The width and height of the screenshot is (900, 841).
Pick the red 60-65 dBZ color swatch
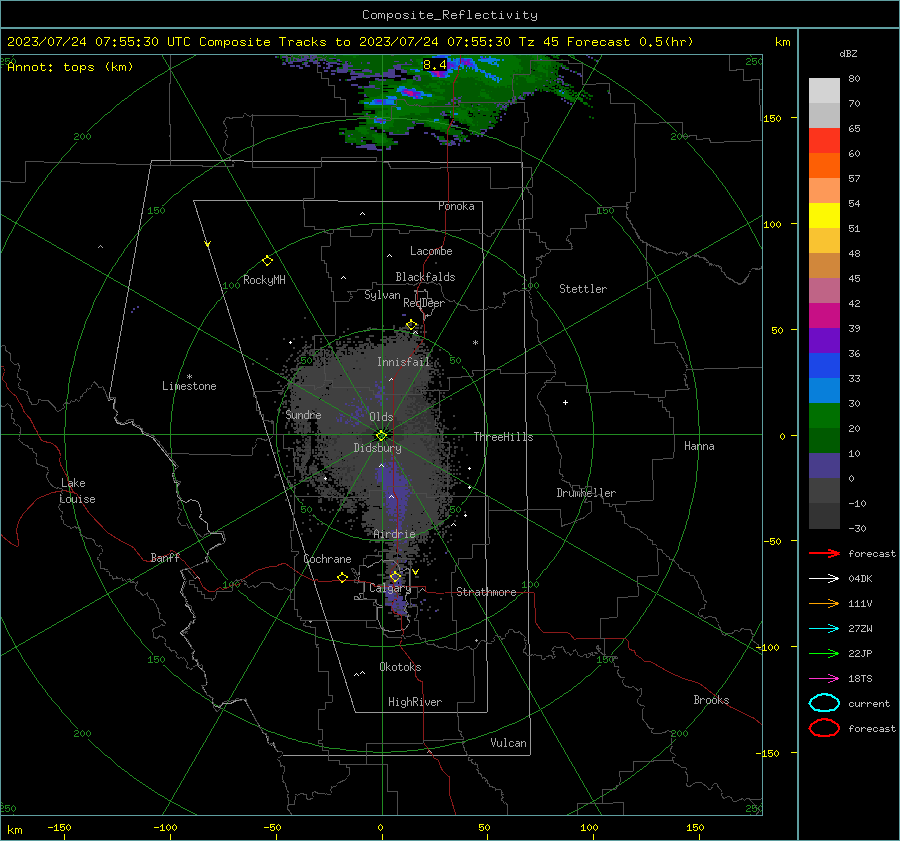coord(824,141)
